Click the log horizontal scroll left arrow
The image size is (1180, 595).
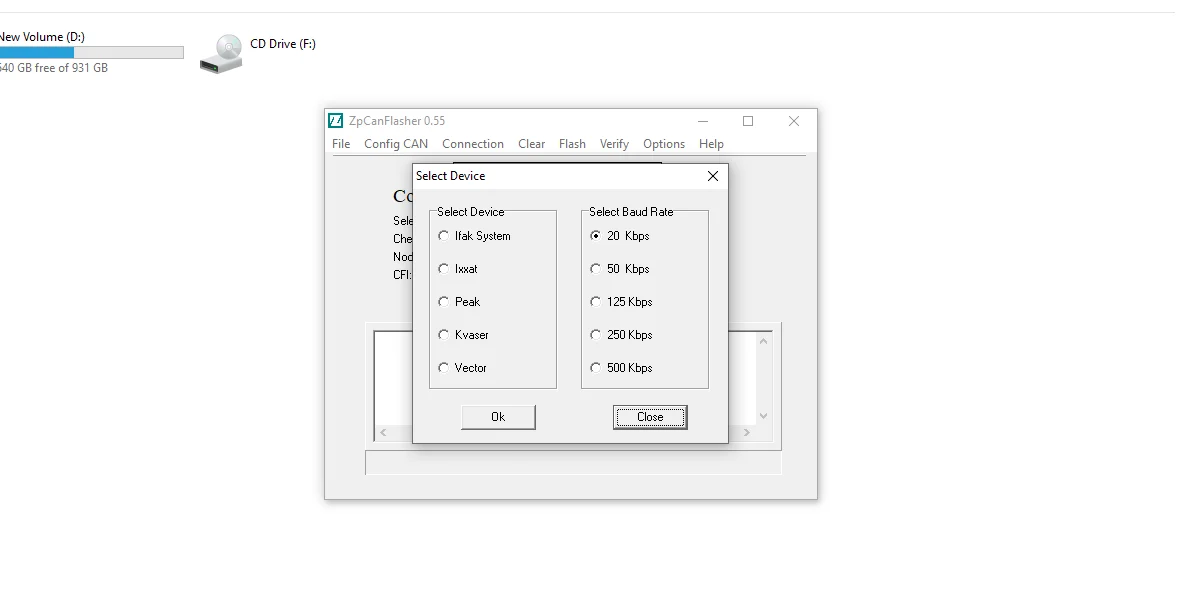pyautogui.click(x=383, y=433)
